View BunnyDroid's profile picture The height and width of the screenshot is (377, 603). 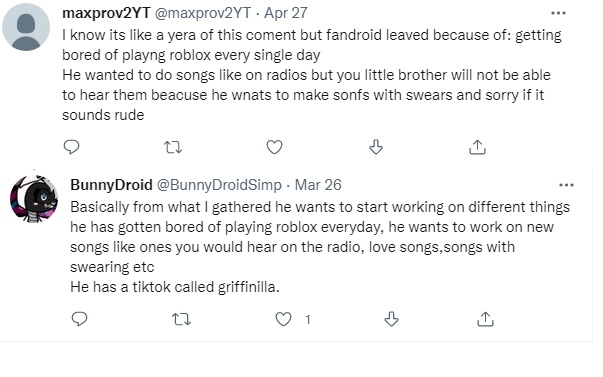coord(34,199)
